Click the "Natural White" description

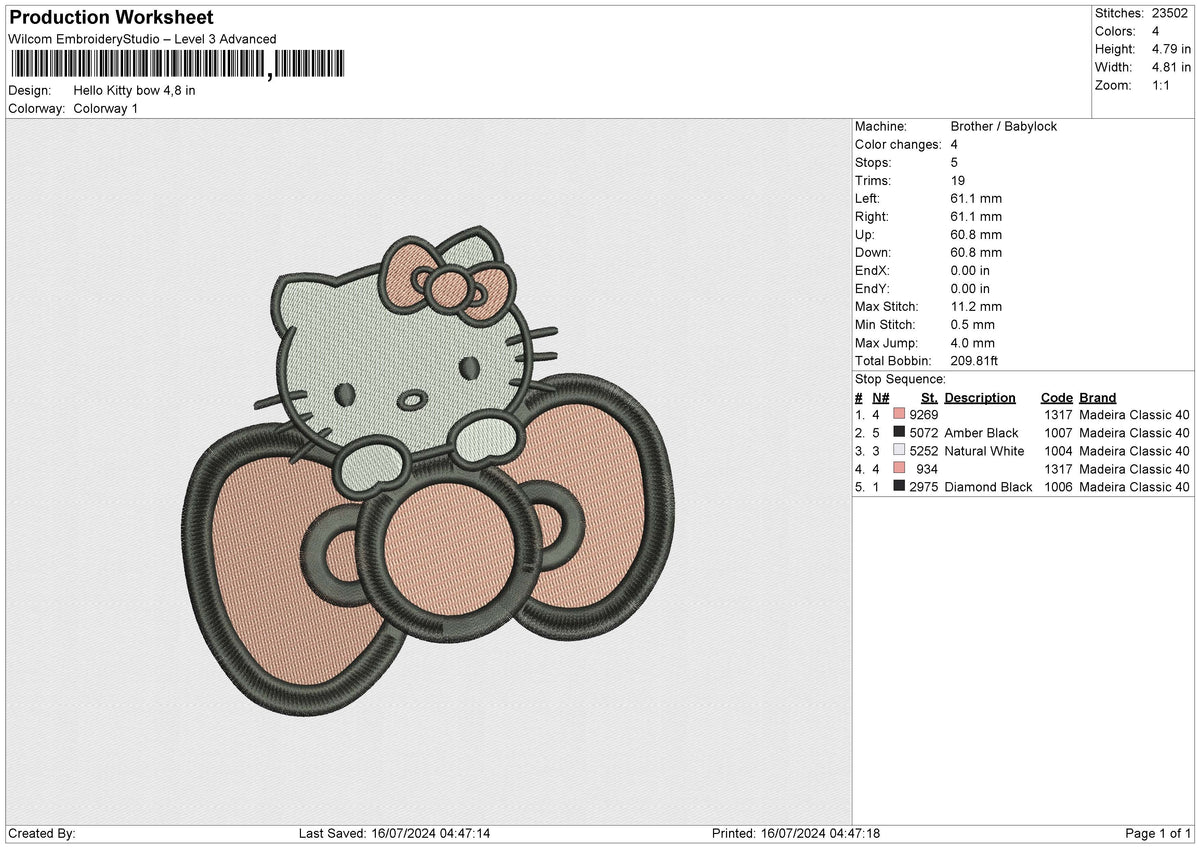click(984, 450)
